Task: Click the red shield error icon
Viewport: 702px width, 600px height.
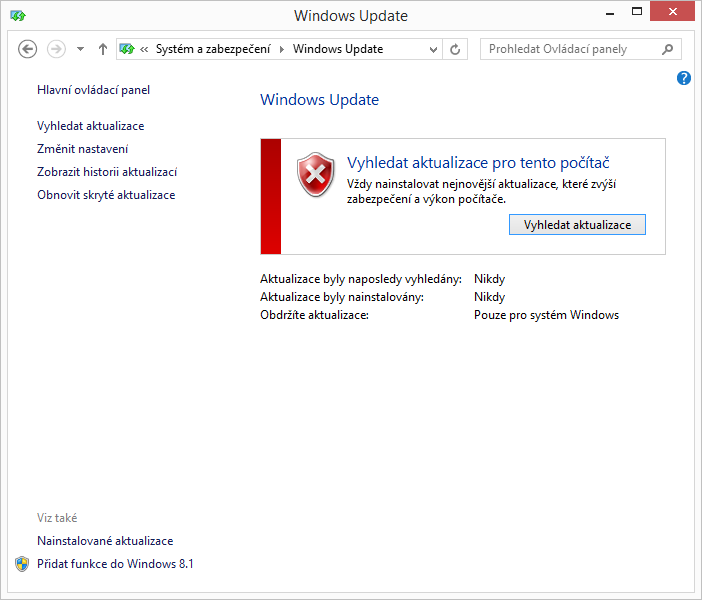Action: pos(316,176)
